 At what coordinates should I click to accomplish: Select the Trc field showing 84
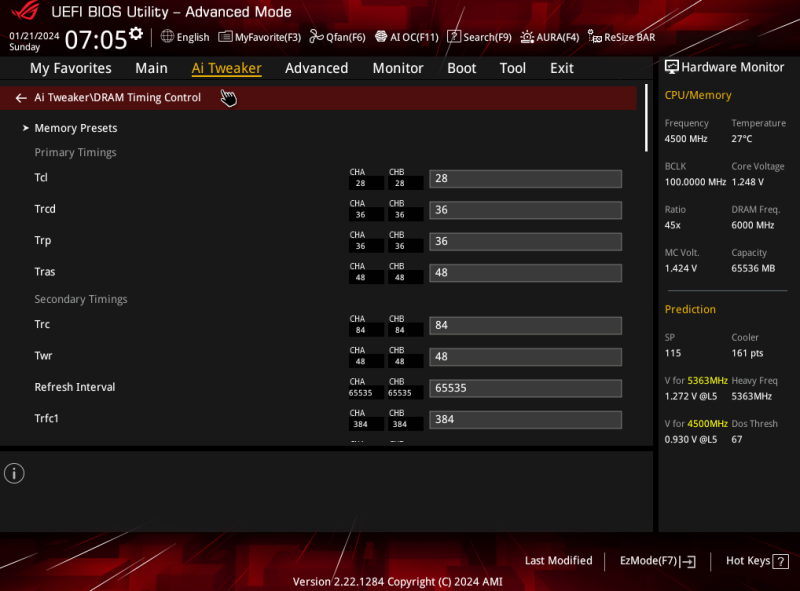[526, 326]
